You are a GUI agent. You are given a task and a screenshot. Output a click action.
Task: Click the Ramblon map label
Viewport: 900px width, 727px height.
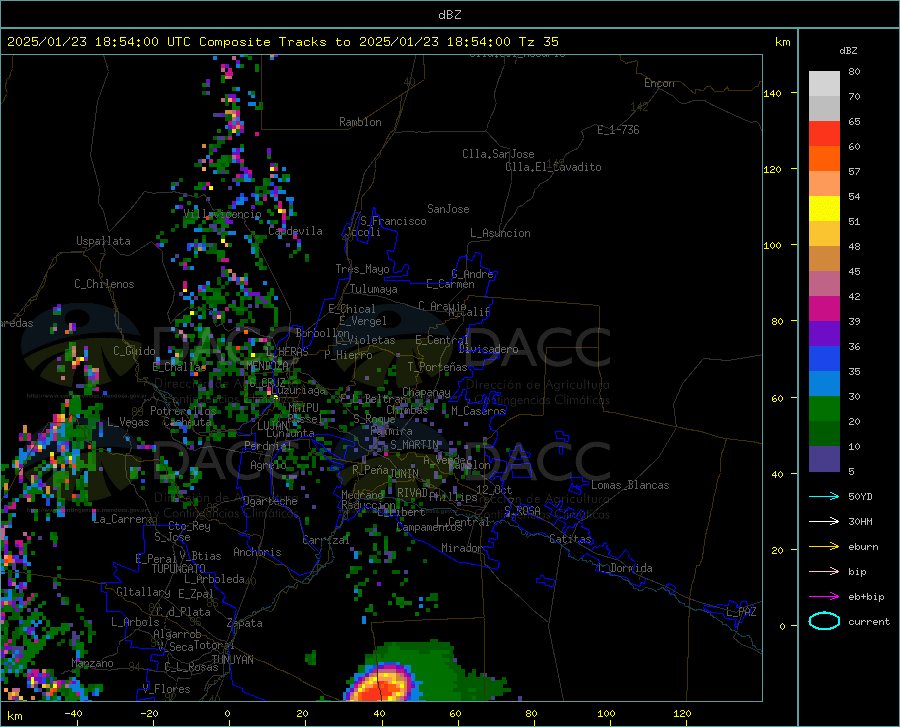click(360, 122)
